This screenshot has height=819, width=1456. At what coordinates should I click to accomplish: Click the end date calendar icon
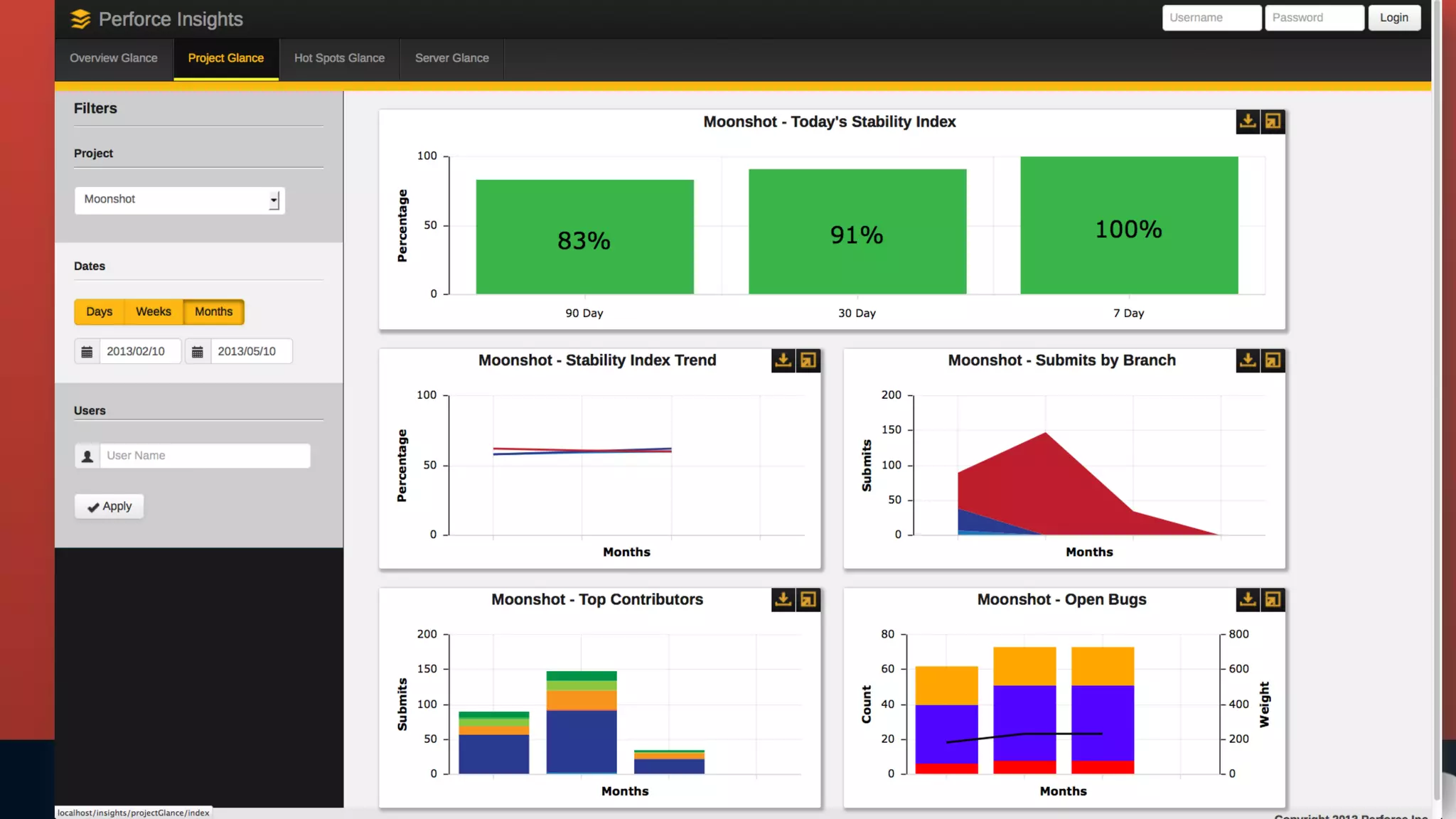198,352
